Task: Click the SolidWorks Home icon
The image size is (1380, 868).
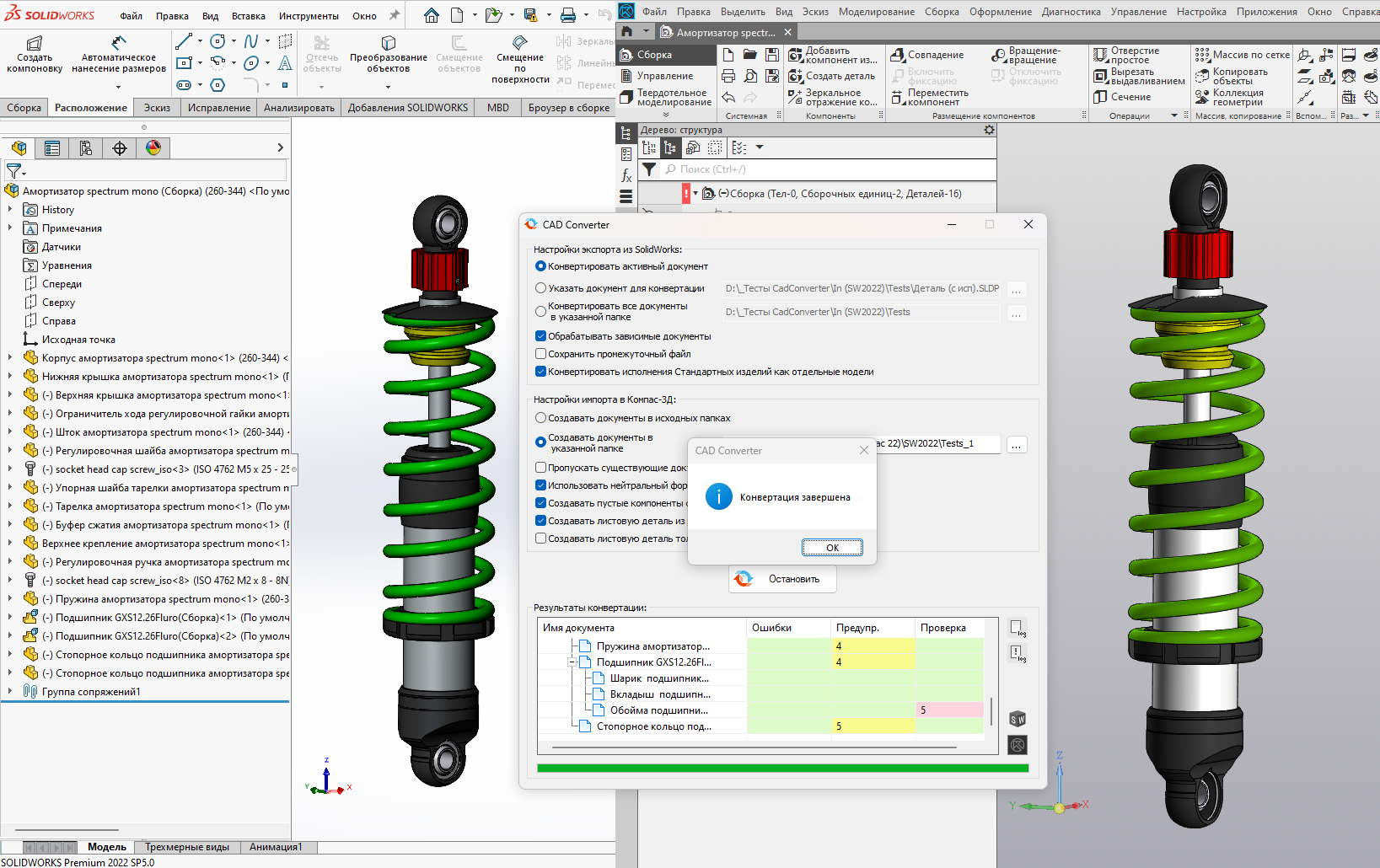Action: pos(431,15)
